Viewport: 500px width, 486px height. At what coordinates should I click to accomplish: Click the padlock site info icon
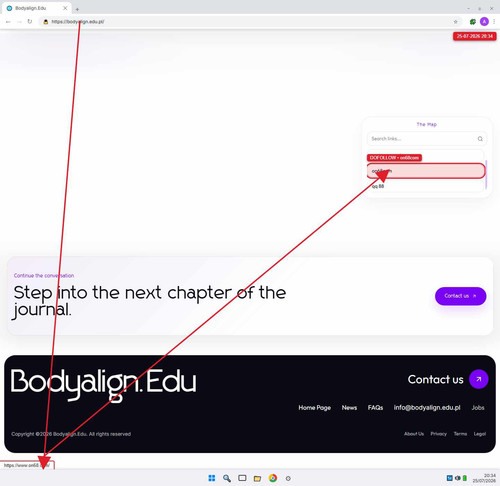click(46, 22)
